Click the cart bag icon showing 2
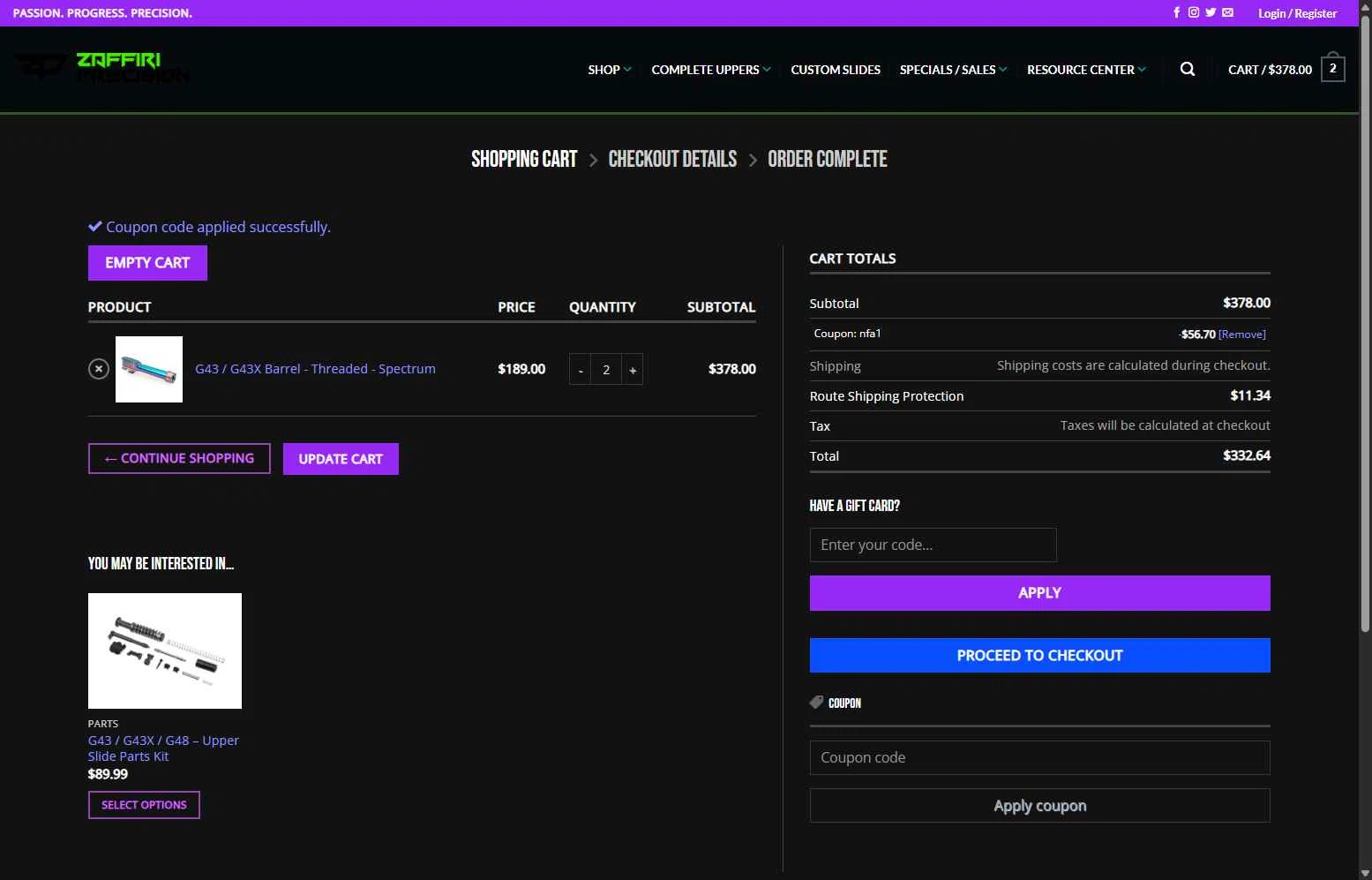 tap(1332, 67)
